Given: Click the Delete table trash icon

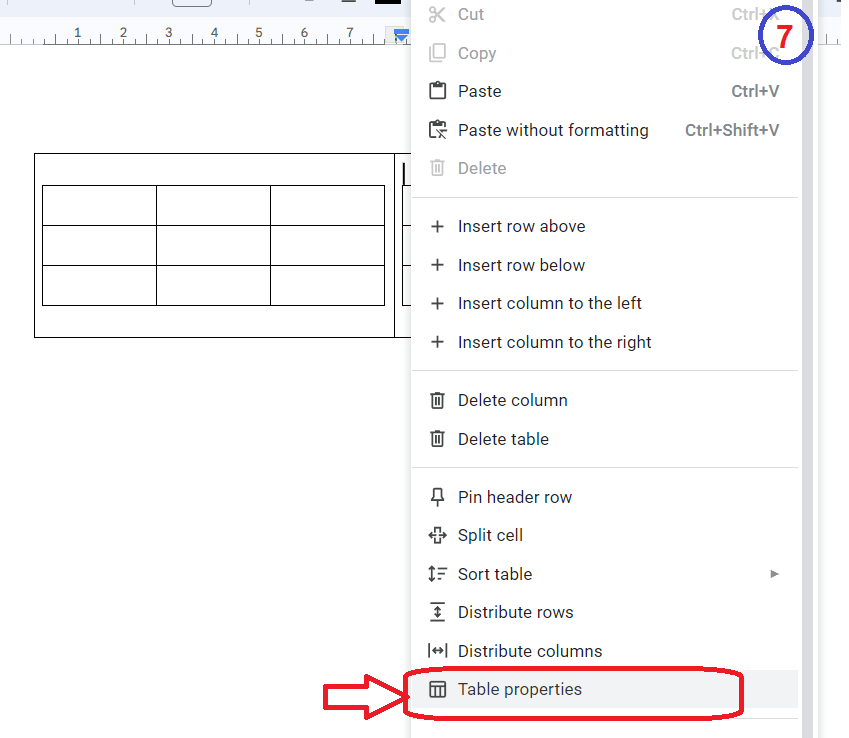Looking at the screenshot, I should pyautogui.click(x=437, y=439).
